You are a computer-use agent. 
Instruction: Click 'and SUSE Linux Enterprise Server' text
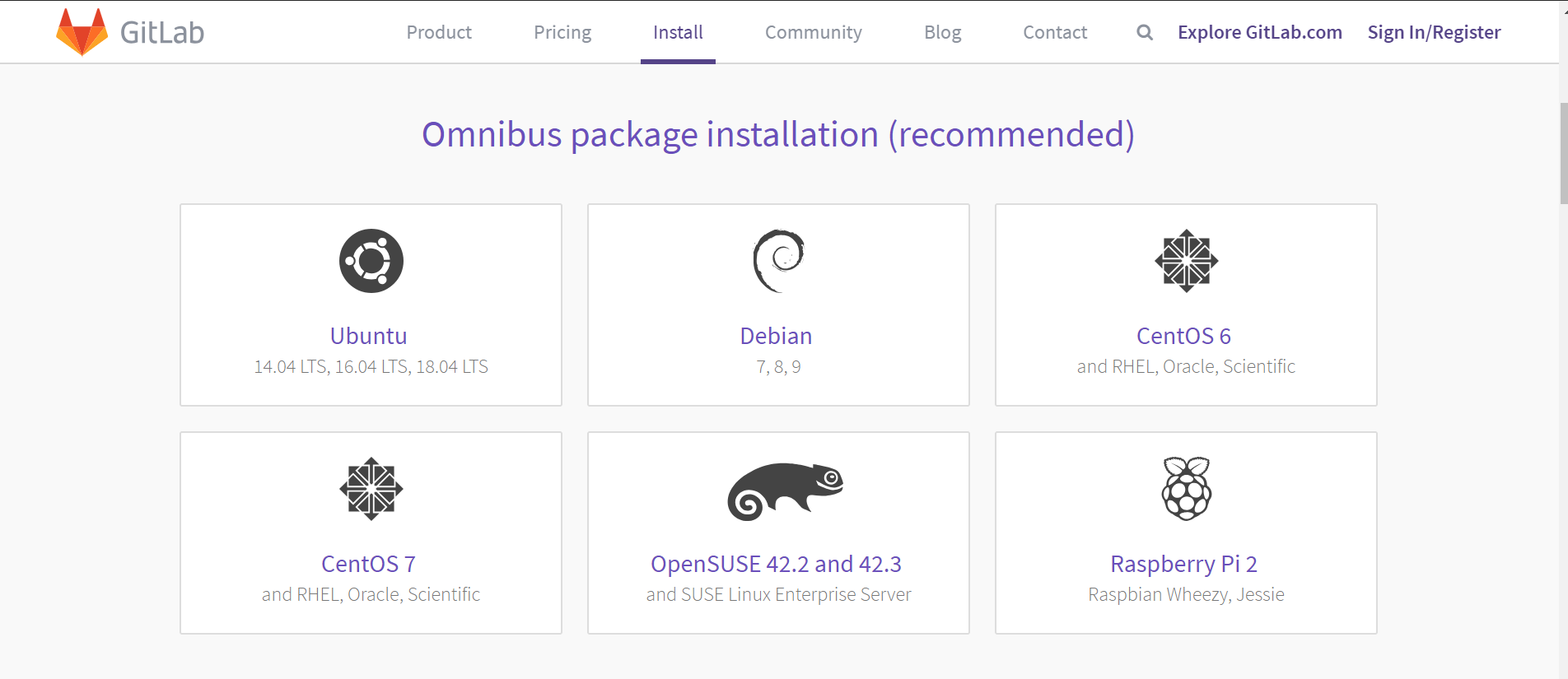point(779,594)
